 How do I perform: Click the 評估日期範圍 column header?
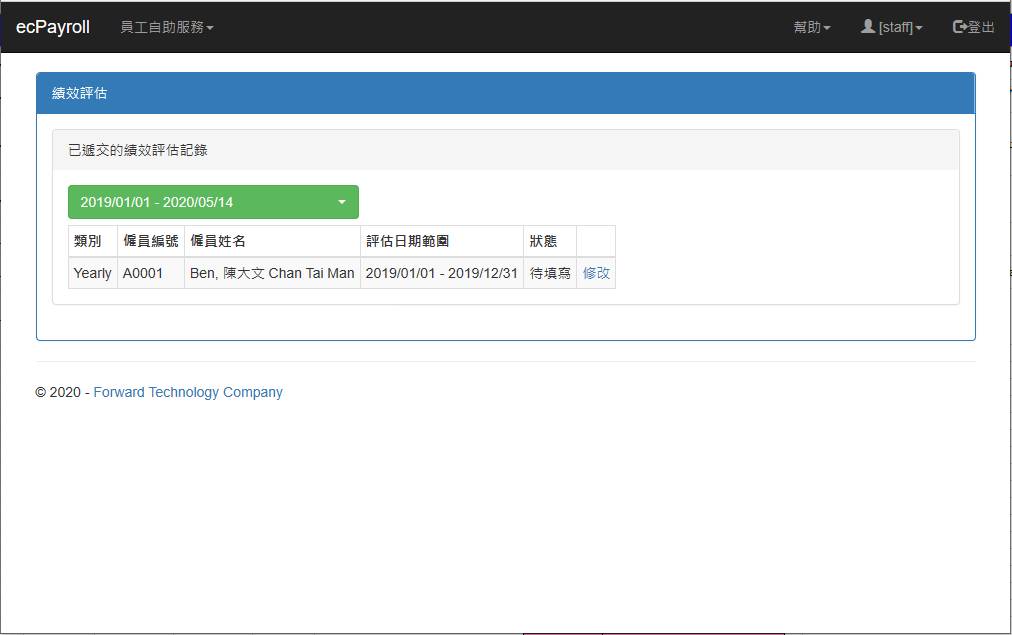point(441,241)
